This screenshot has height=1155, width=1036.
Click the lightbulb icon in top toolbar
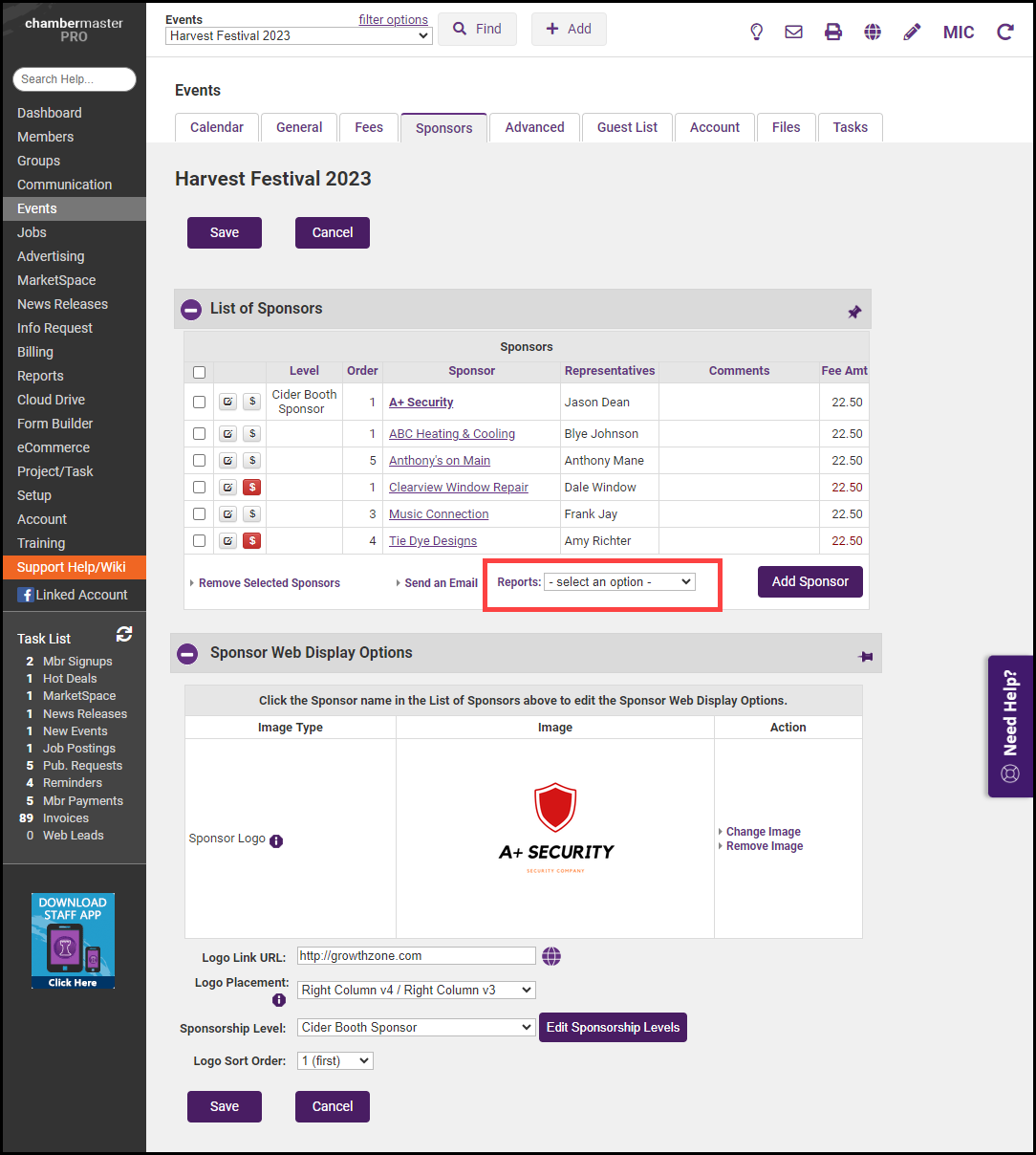tap(757, 32)
